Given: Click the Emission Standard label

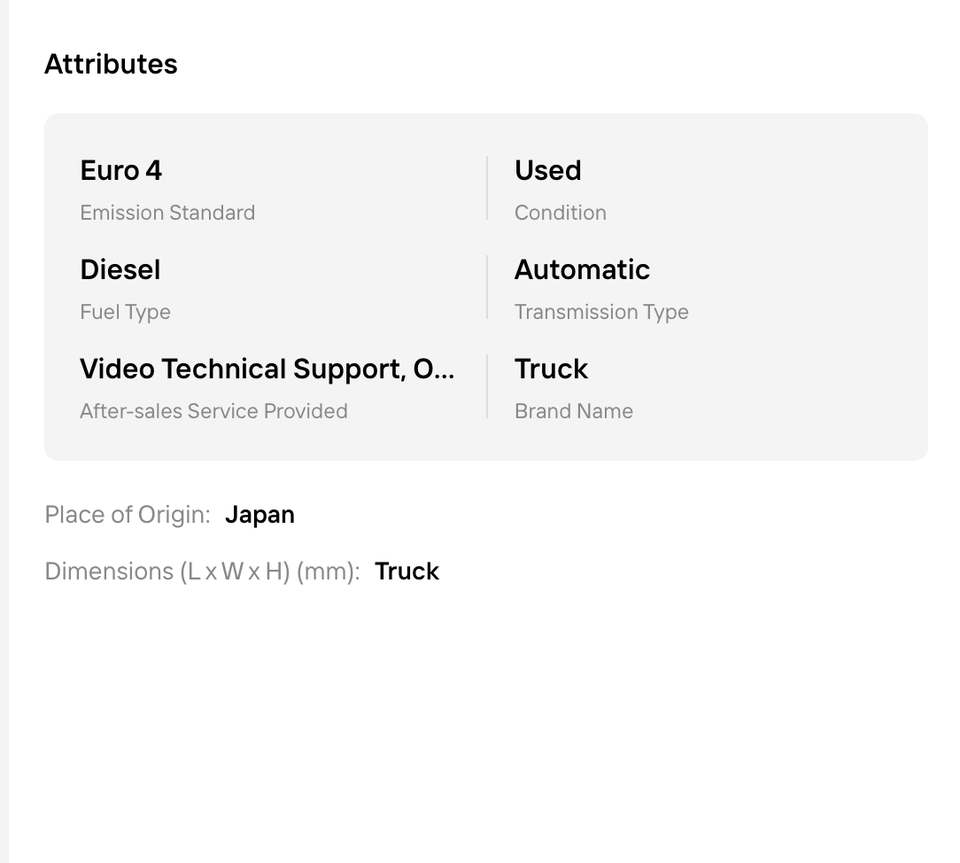Looking at the screenshot, I should pos(167,213).
